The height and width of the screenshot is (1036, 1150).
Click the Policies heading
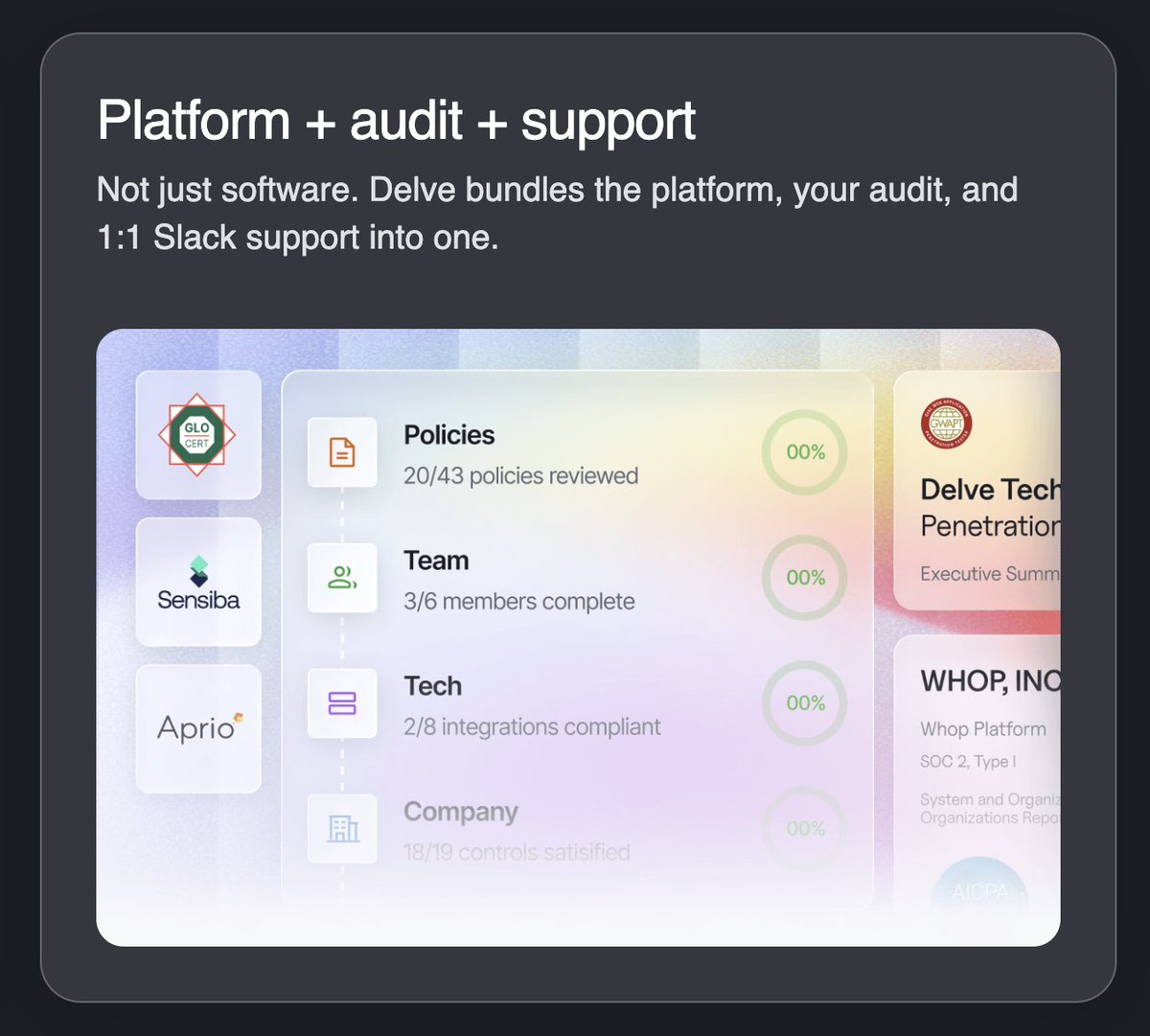pyautogui.click(x=449, y=435)
